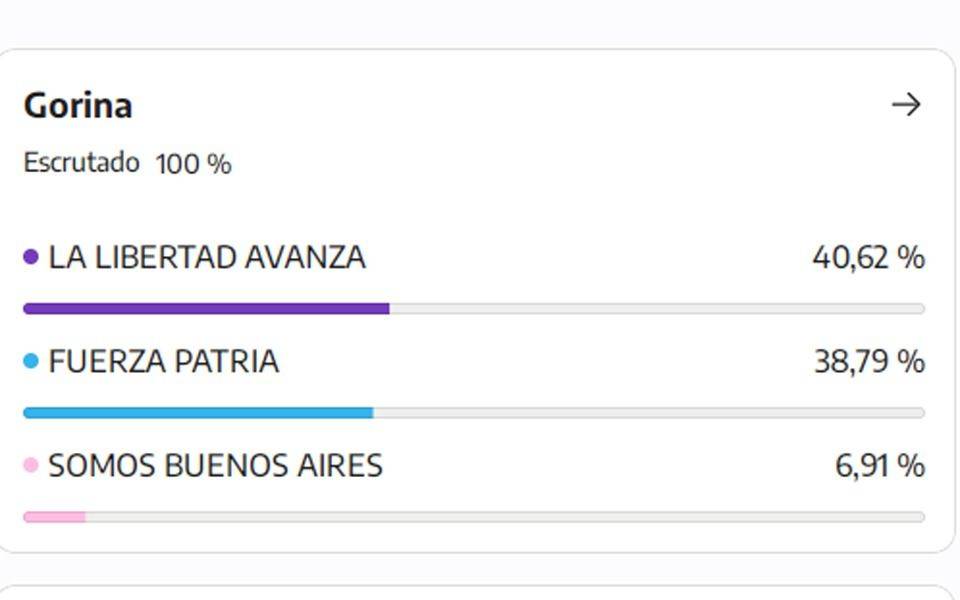Select the SOMOS BUENOS AIRES party name
Viewport: 960px width, 600px height.
coord(216,465)
